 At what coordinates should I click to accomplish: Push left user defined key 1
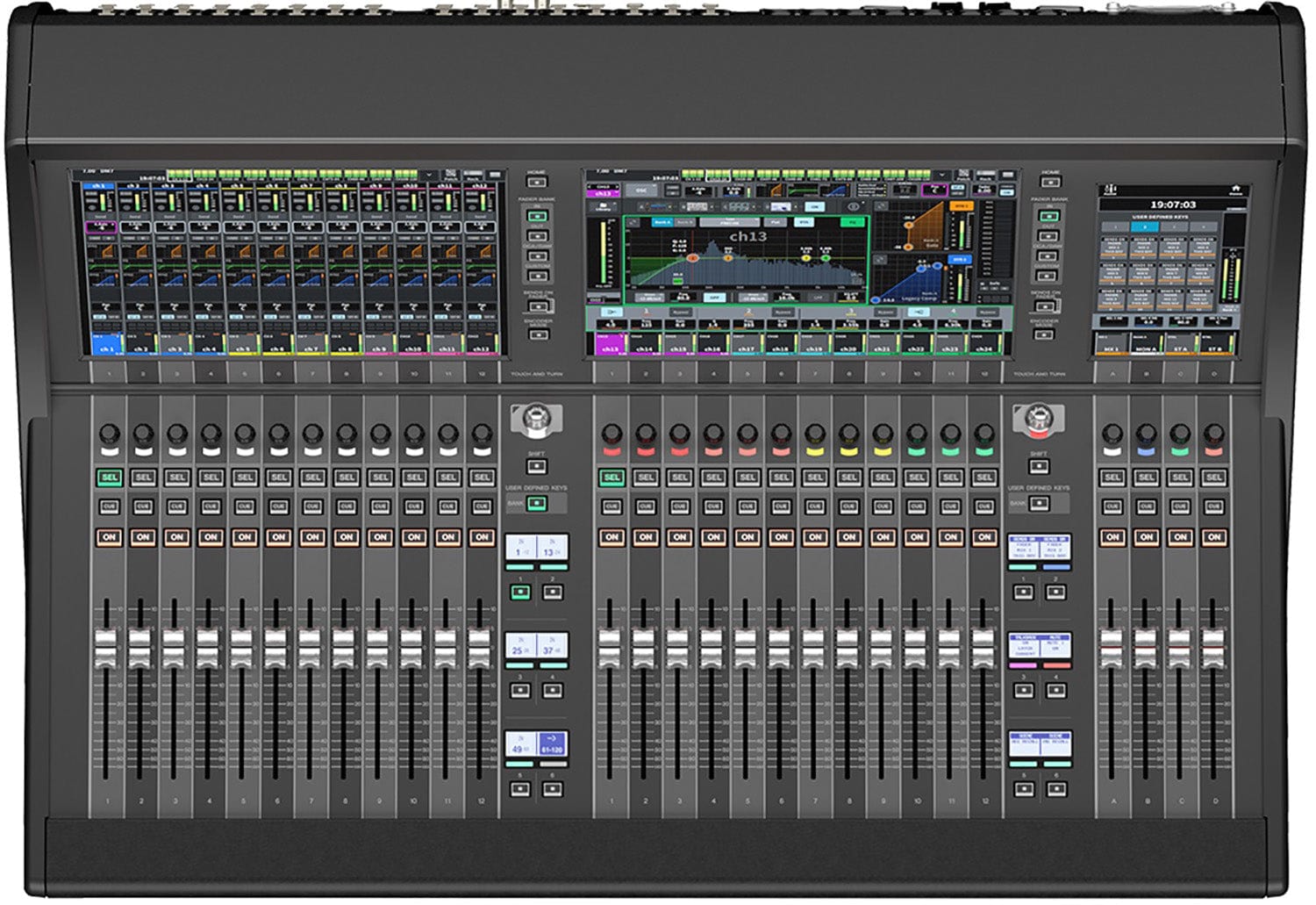520,593
